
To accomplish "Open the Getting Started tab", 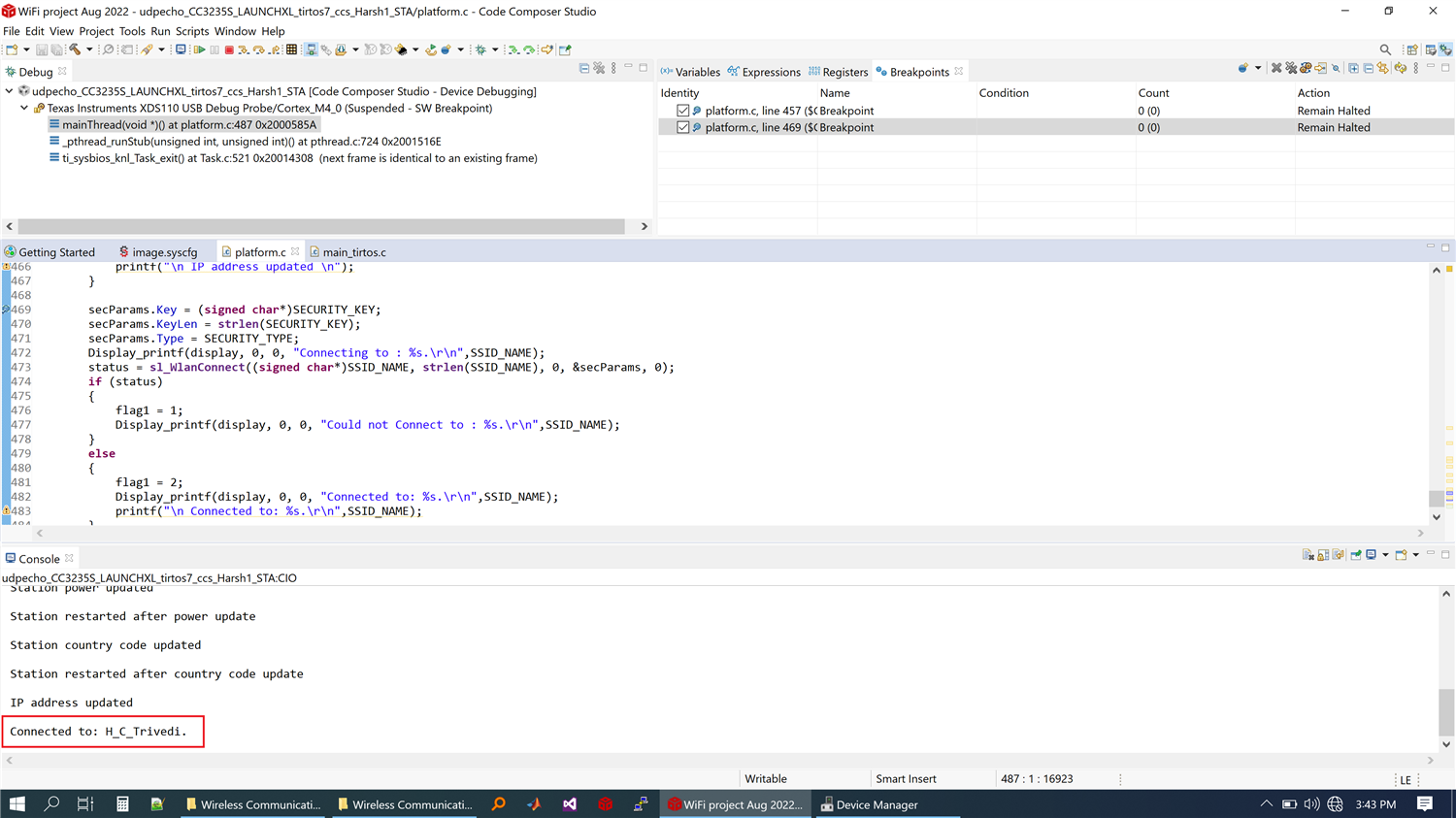I will (50, 252).
